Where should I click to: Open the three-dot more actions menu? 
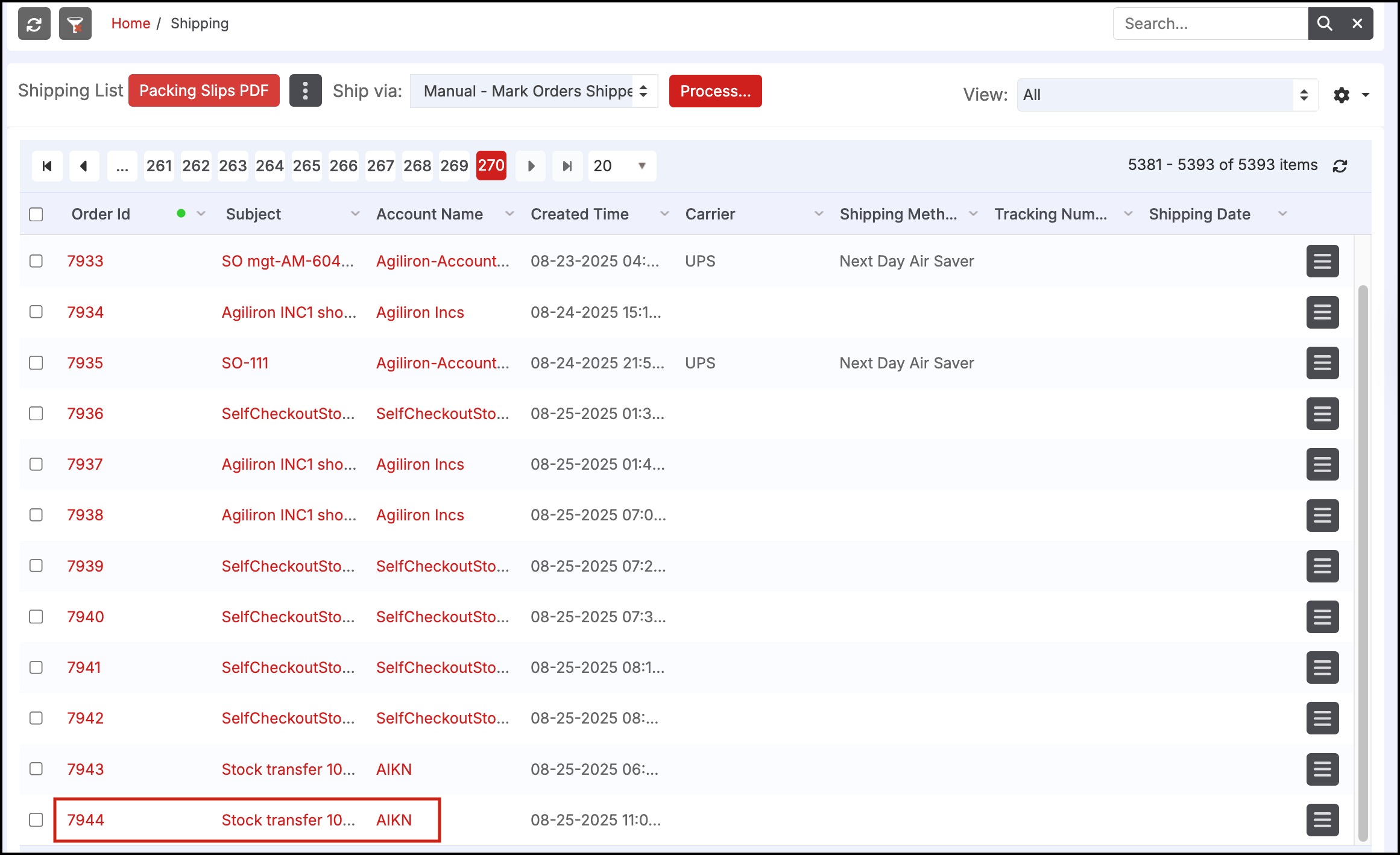[306, 90]
